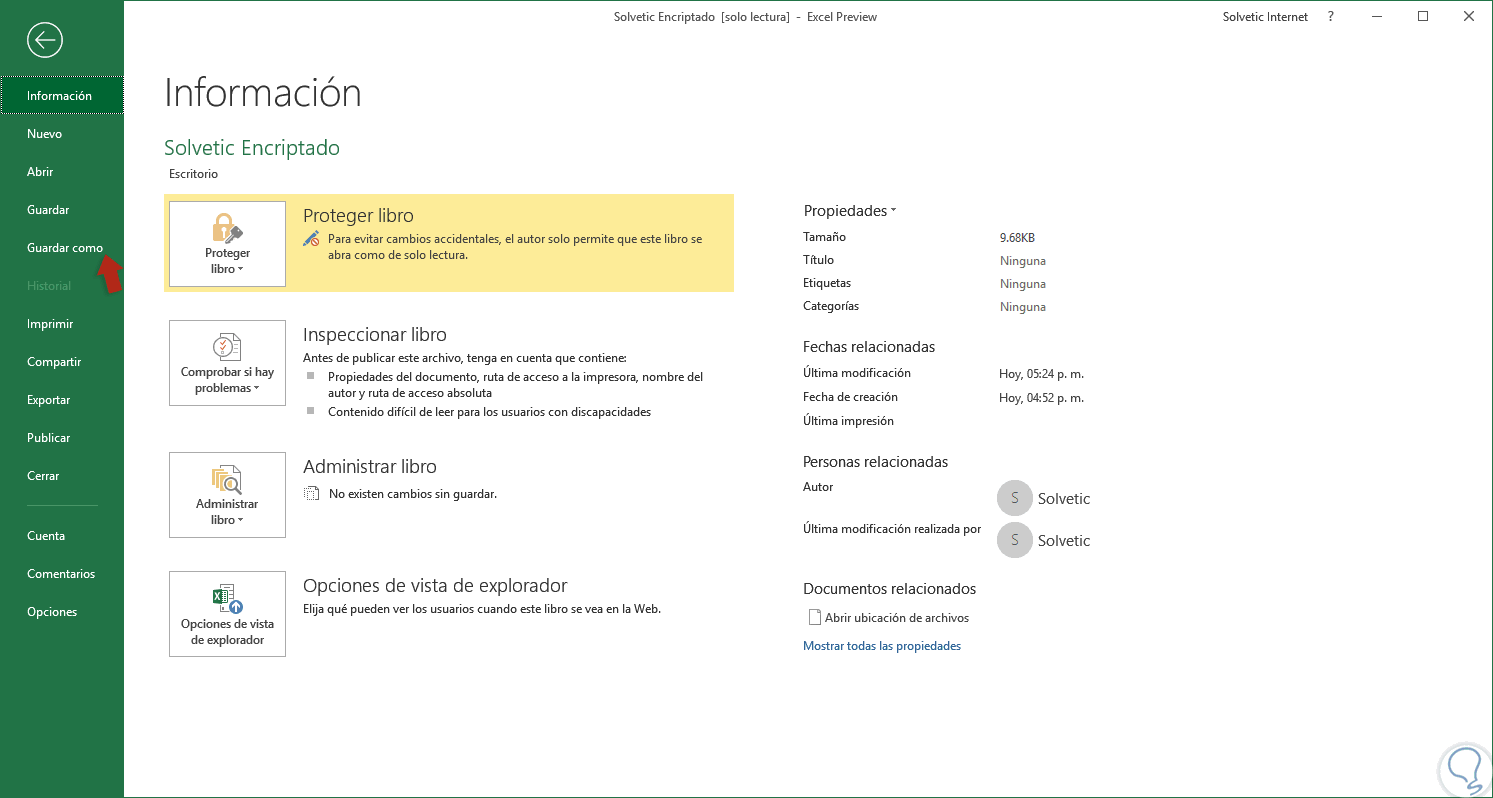Click the Autor Solvetic avatar icon

click(x=1015, y=498)
